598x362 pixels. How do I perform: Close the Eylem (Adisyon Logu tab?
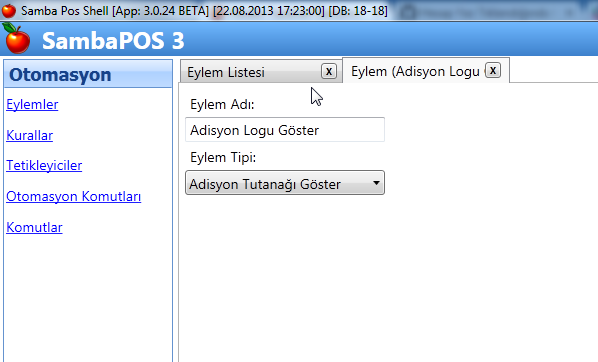click(x=493, y=70)
